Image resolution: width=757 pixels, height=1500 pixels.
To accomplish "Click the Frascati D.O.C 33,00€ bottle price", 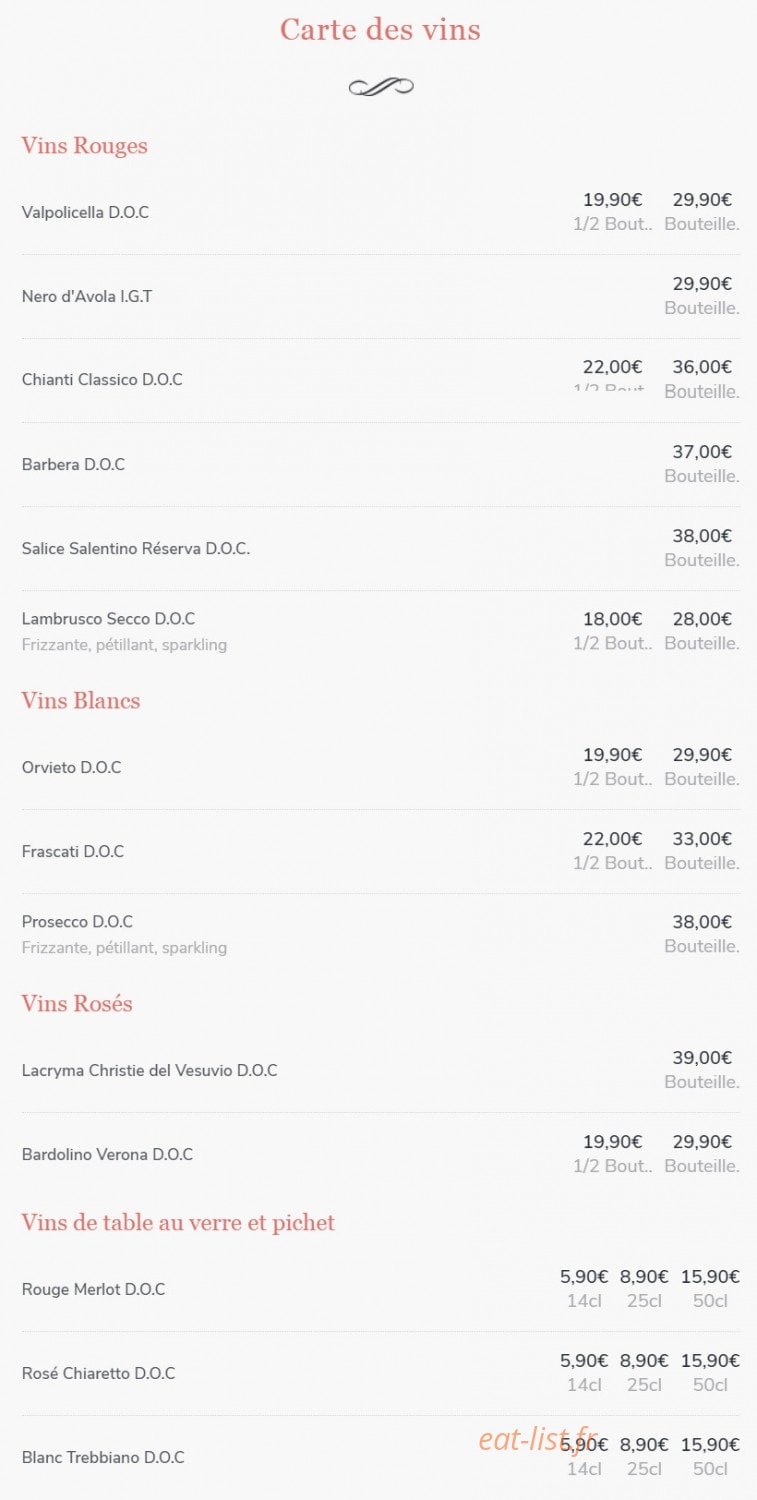I will coord(702,839).
